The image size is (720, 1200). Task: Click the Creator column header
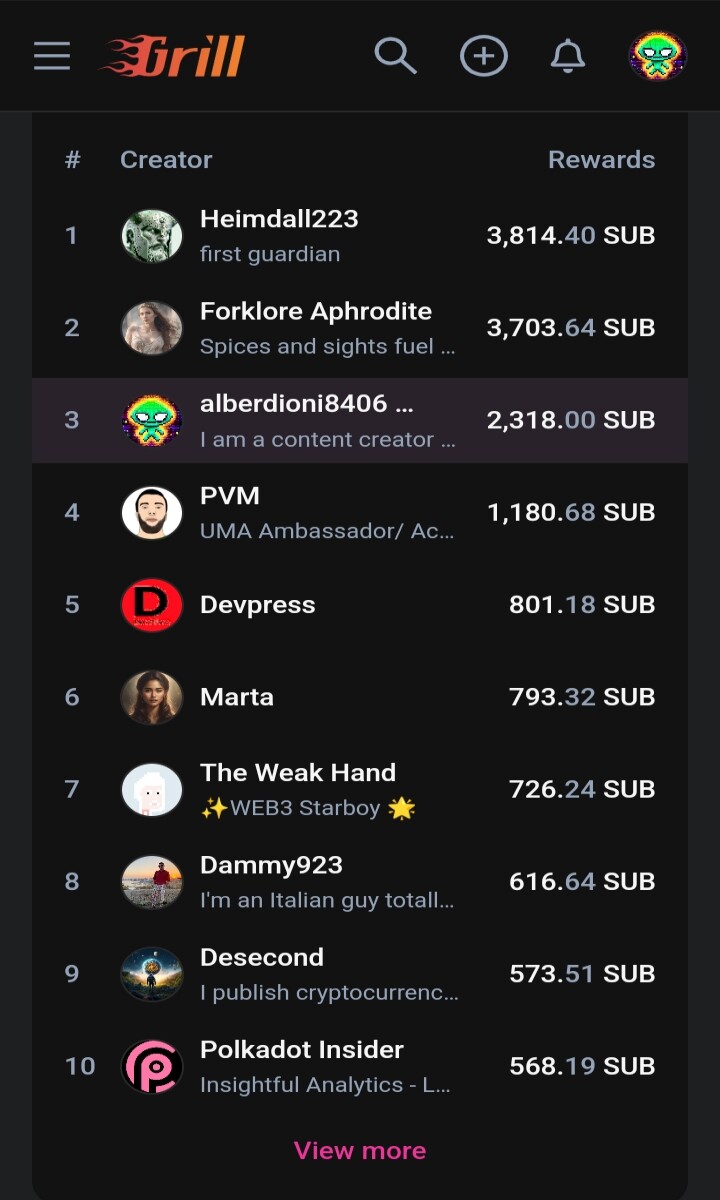[x=166, y=160]
